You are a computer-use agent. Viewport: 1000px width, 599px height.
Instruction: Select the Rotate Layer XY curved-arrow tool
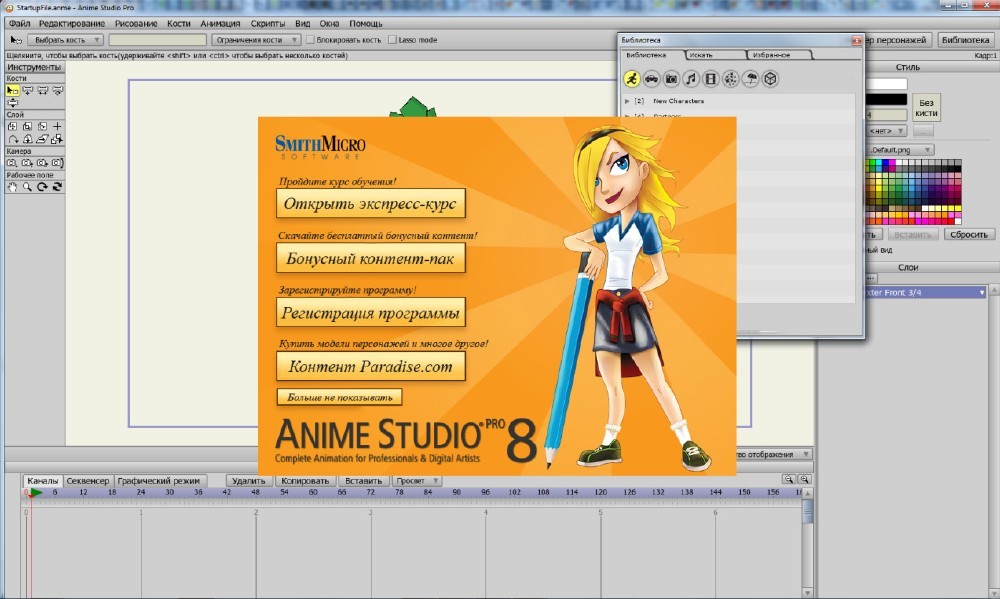tap(12, 139)
